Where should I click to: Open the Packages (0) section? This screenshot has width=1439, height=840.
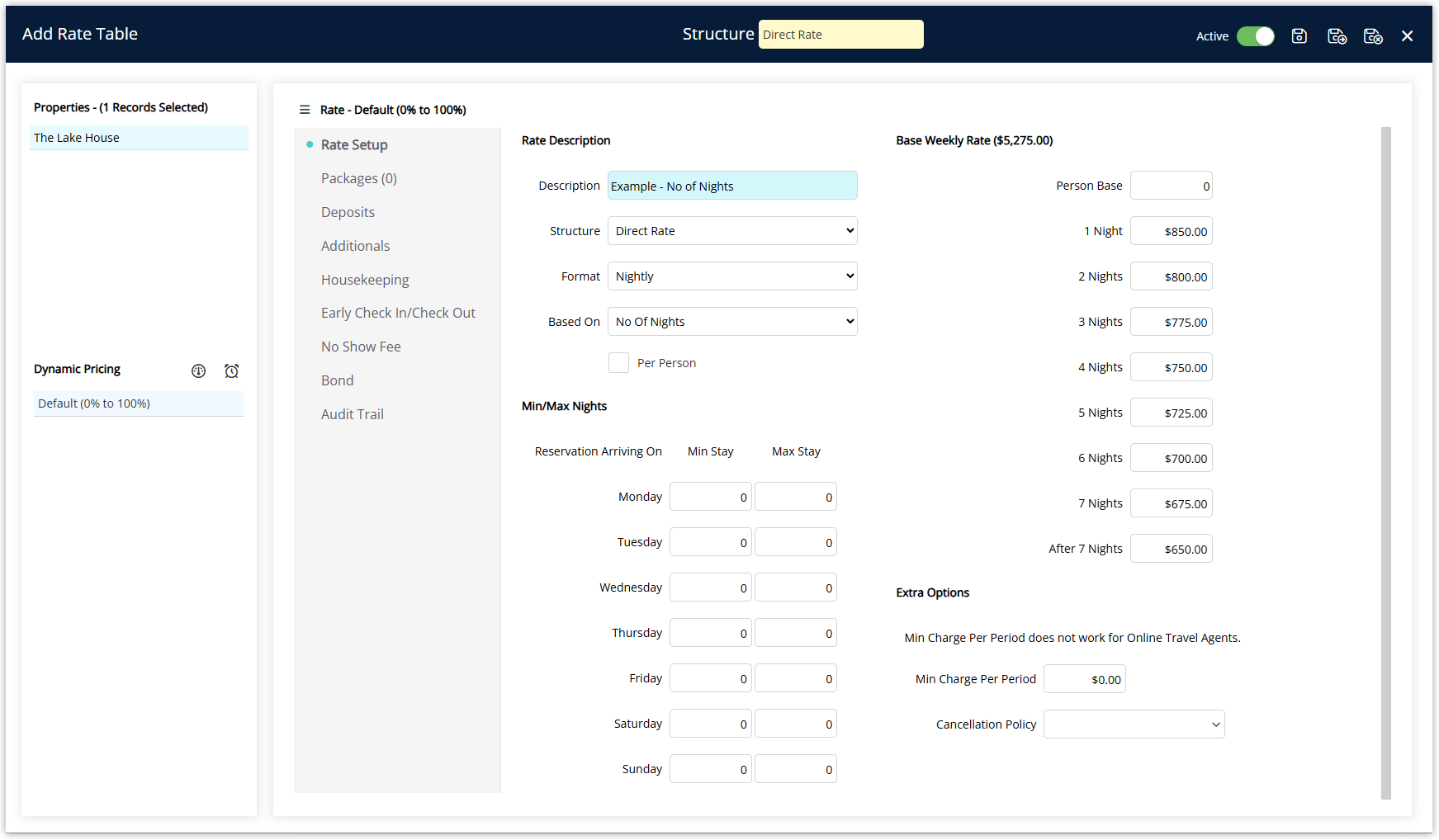359,178
